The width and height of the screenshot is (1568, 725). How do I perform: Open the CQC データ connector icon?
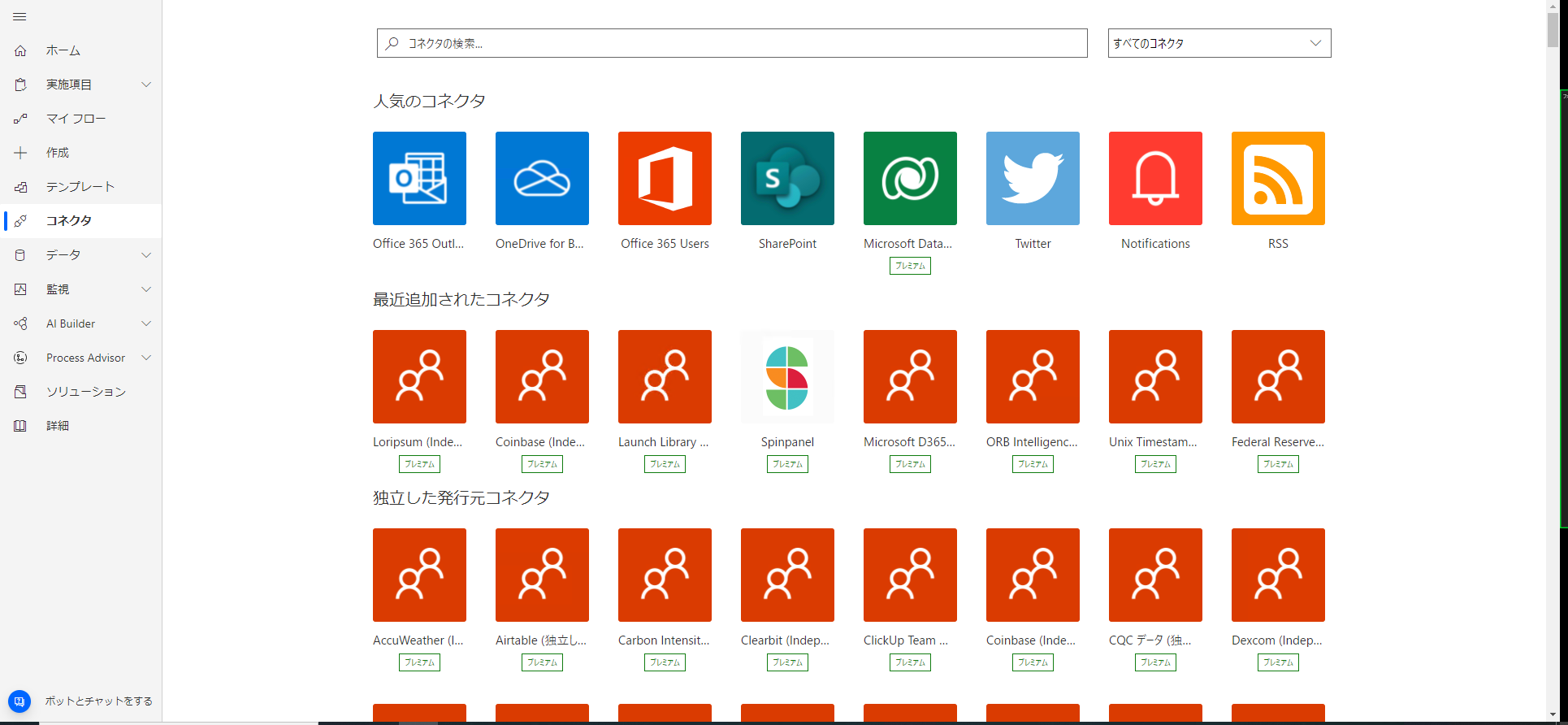1155,575
